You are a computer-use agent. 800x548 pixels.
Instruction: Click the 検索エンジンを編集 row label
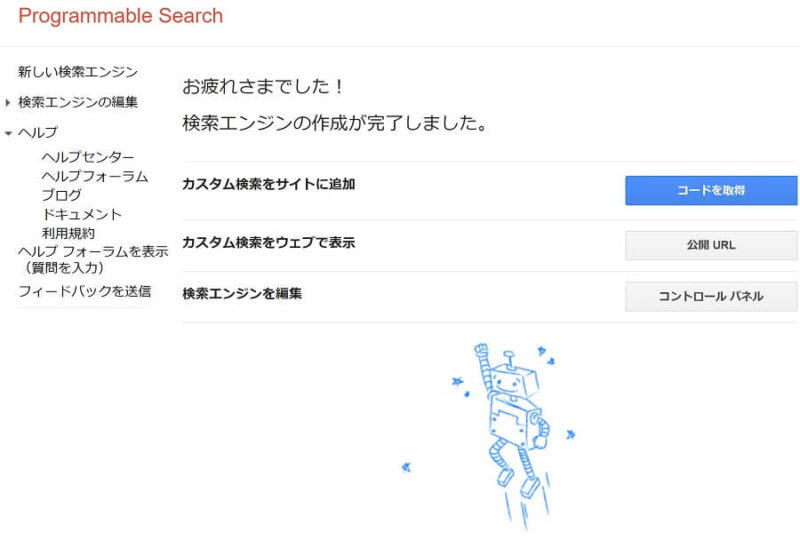click(x=242, y=293)
